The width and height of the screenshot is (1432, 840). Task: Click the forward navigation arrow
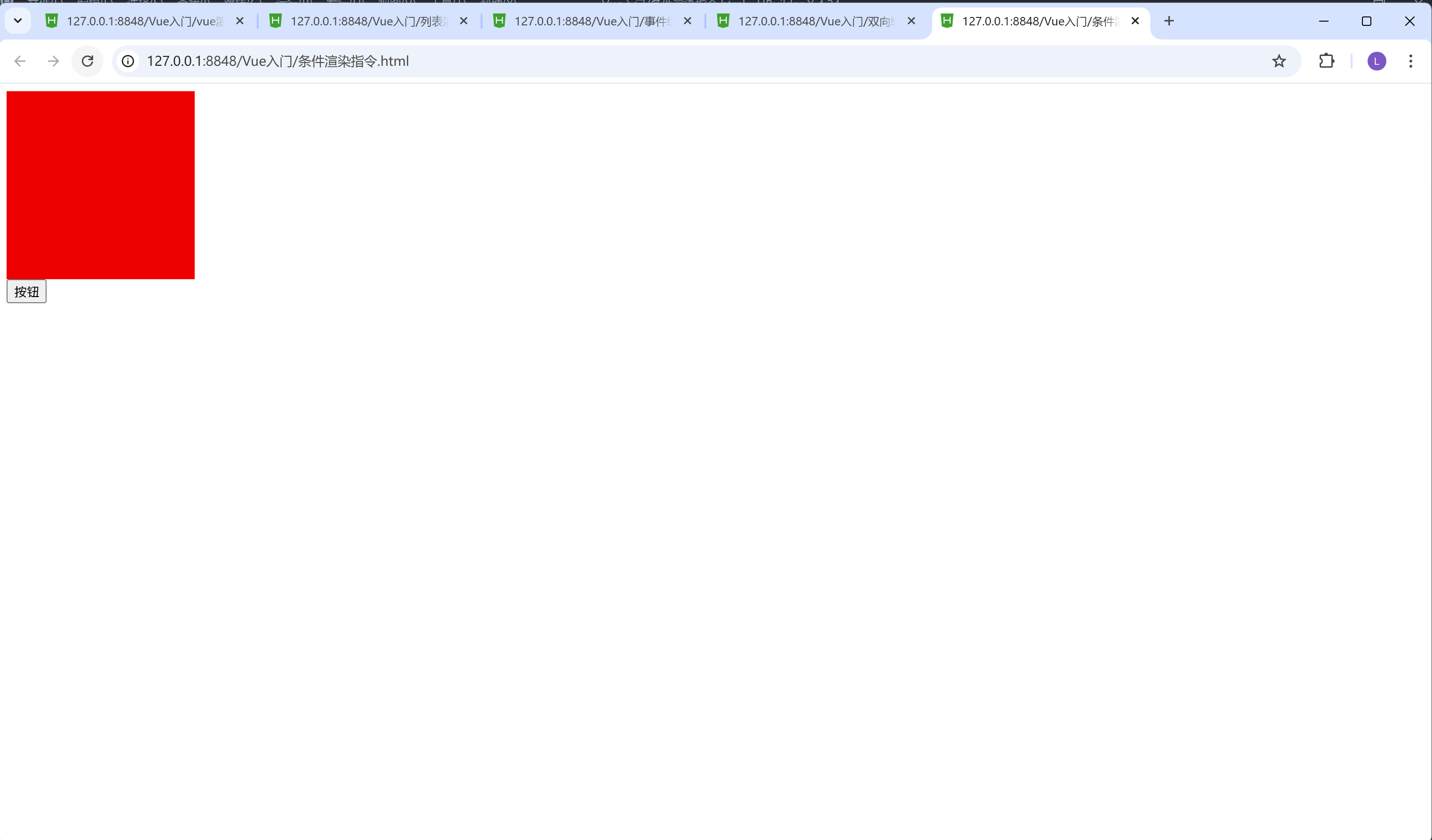[x=54, y=61]
